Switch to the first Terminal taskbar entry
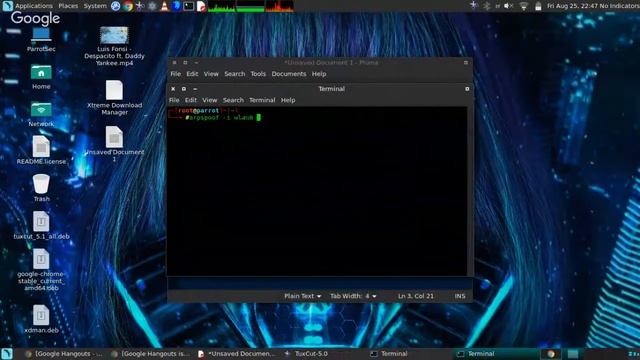This screenshot has height=360, width=640. tap(389, 354)
